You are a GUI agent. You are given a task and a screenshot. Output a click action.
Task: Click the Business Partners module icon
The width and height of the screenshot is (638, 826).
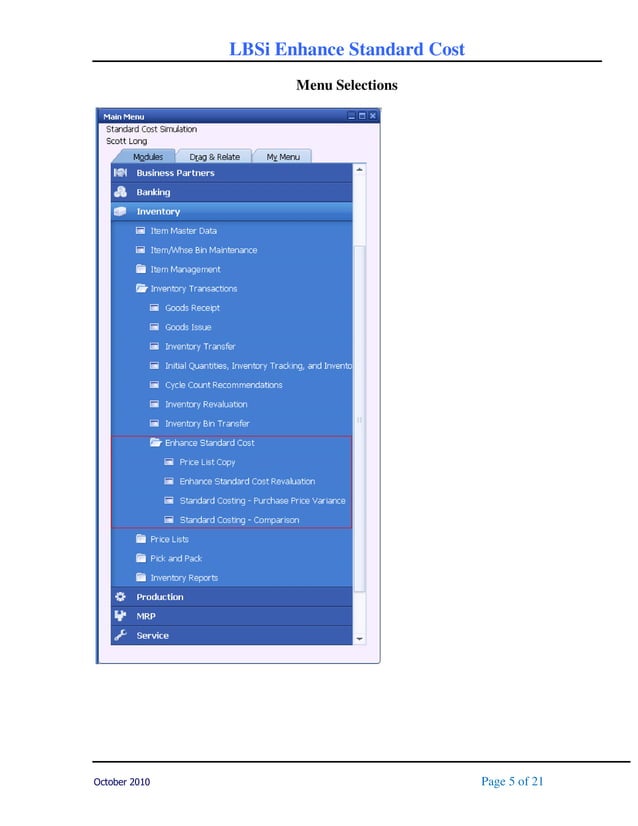click(120, 173)
